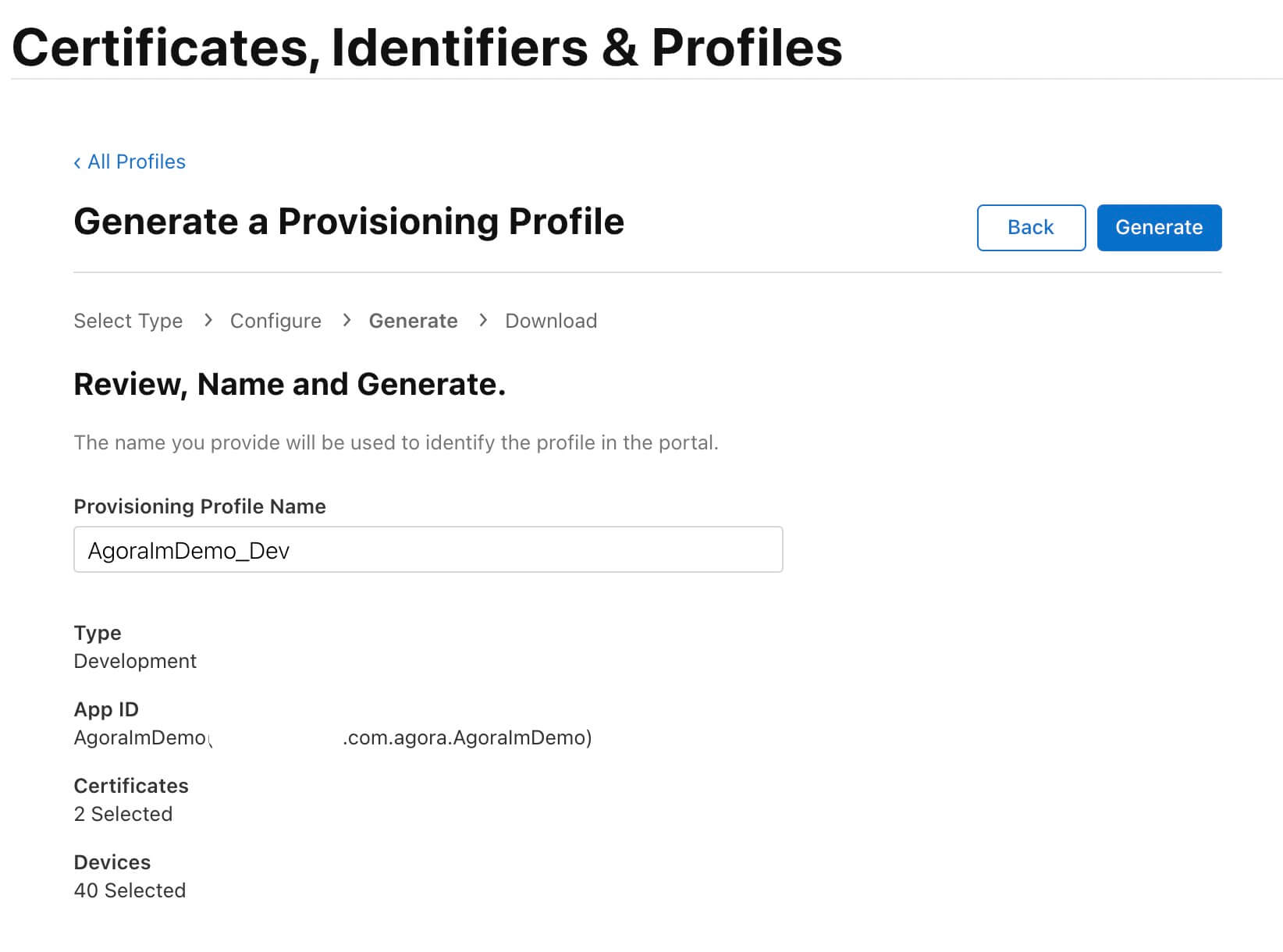
Task: Select the Generate step in breadcrumb
Action: (413, 321)
